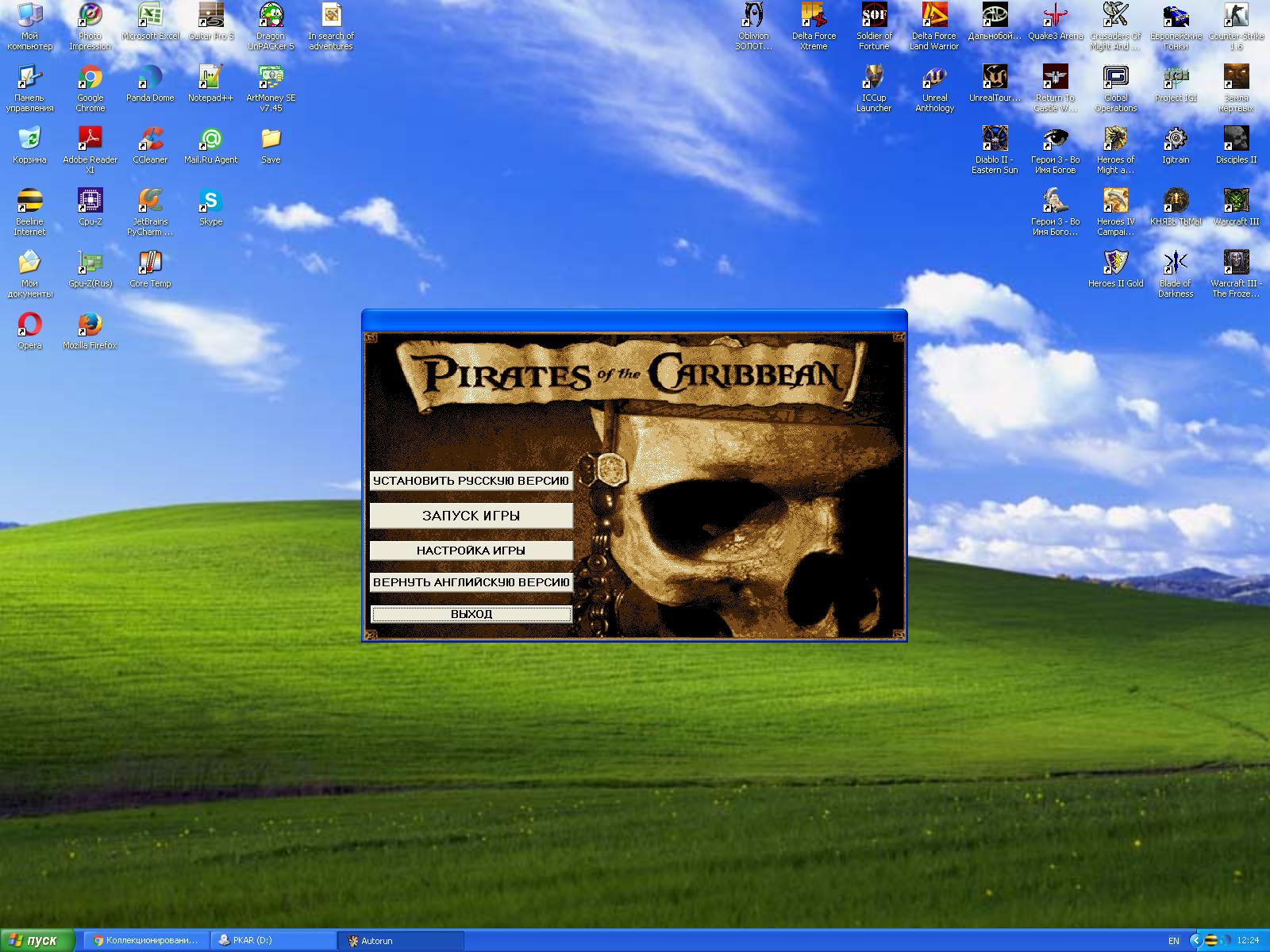Select the Blade of Darkness icon

click(1176, 274)
